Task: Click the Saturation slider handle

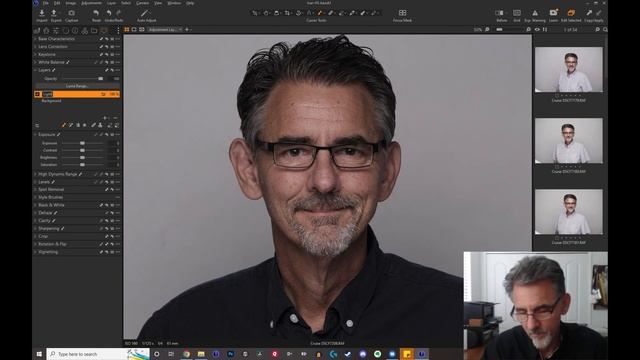Action: coord(82,164)
